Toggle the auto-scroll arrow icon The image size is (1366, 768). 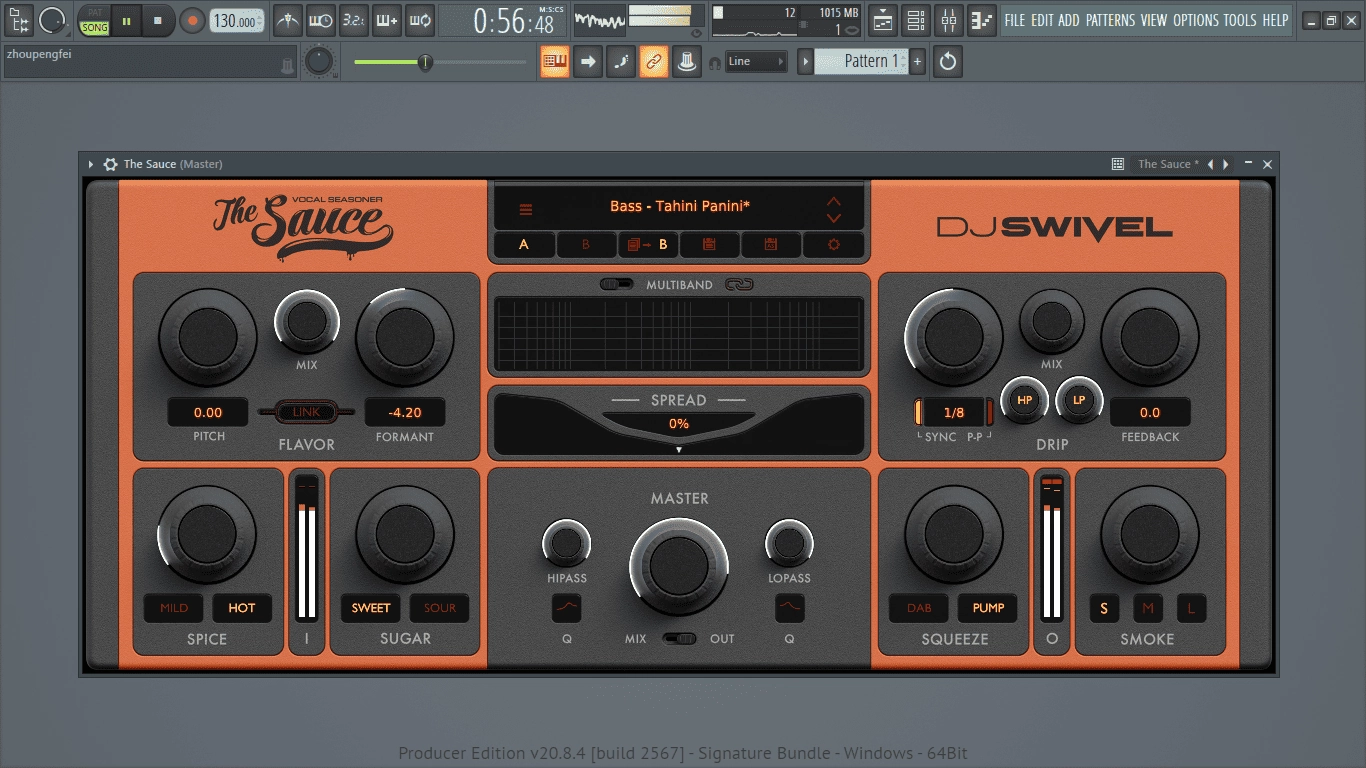point(588,62)
